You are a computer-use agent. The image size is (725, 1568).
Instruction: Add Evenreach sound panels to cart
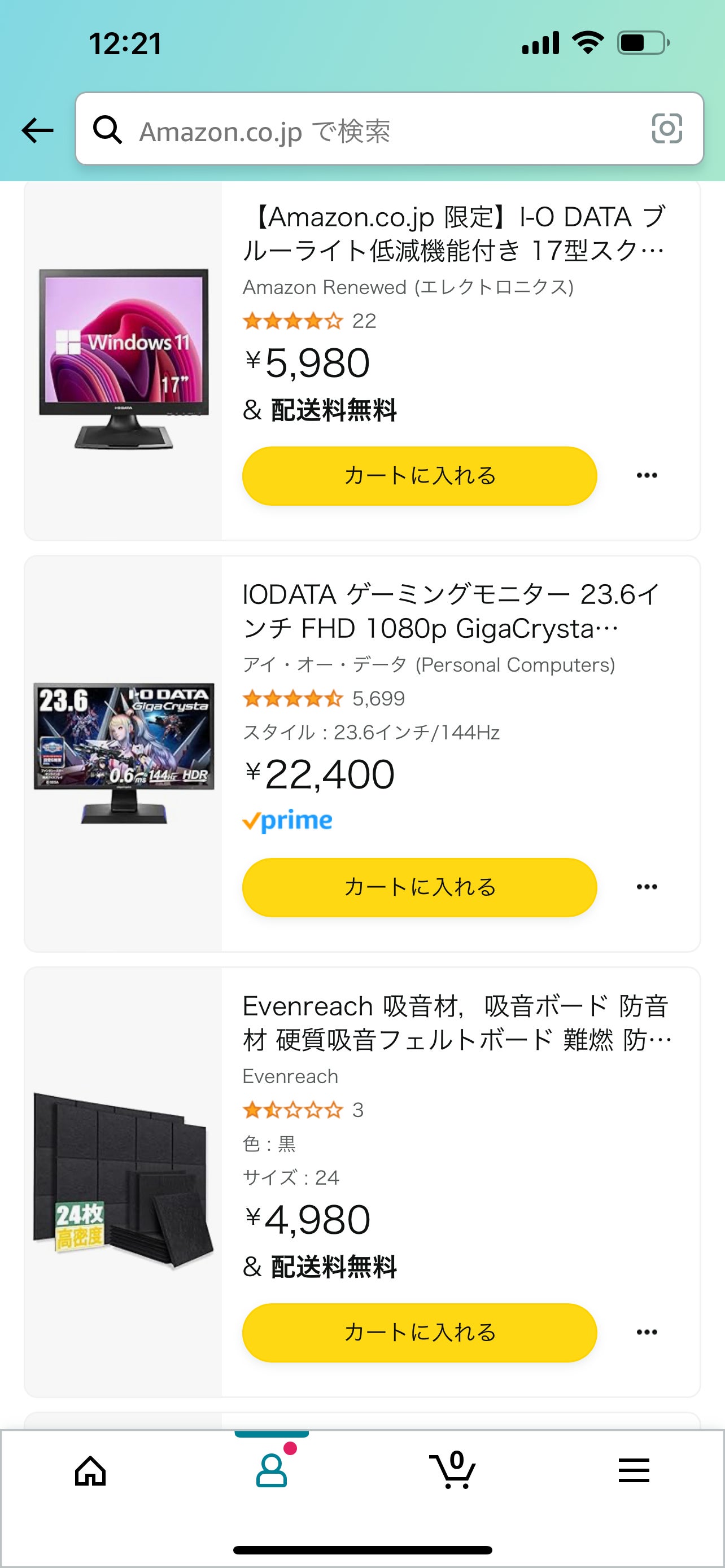pyautogui.click(x=420, y=1333)
